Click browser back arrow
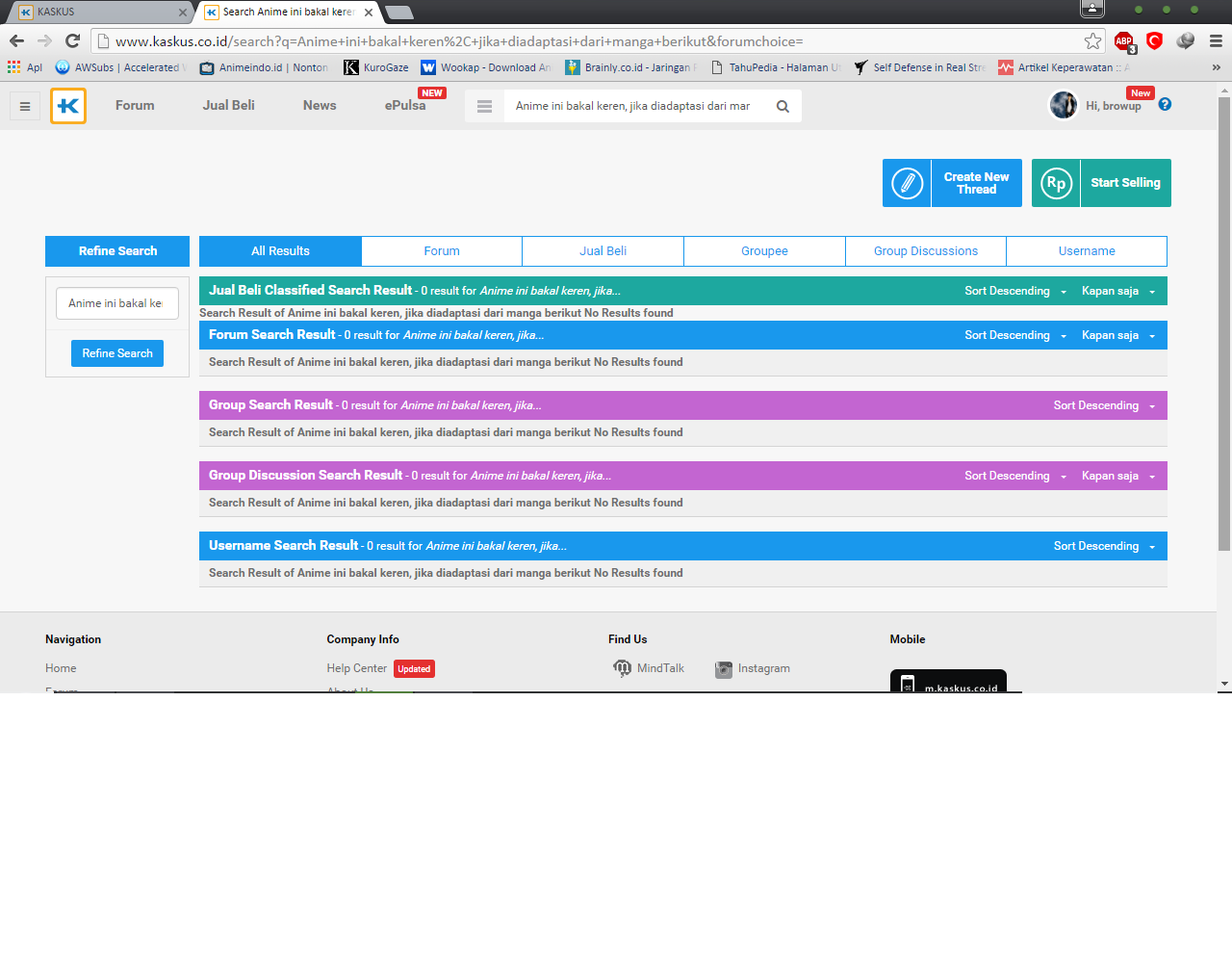The height and width of the screenshot is (961, 1232). coord(16,40)
